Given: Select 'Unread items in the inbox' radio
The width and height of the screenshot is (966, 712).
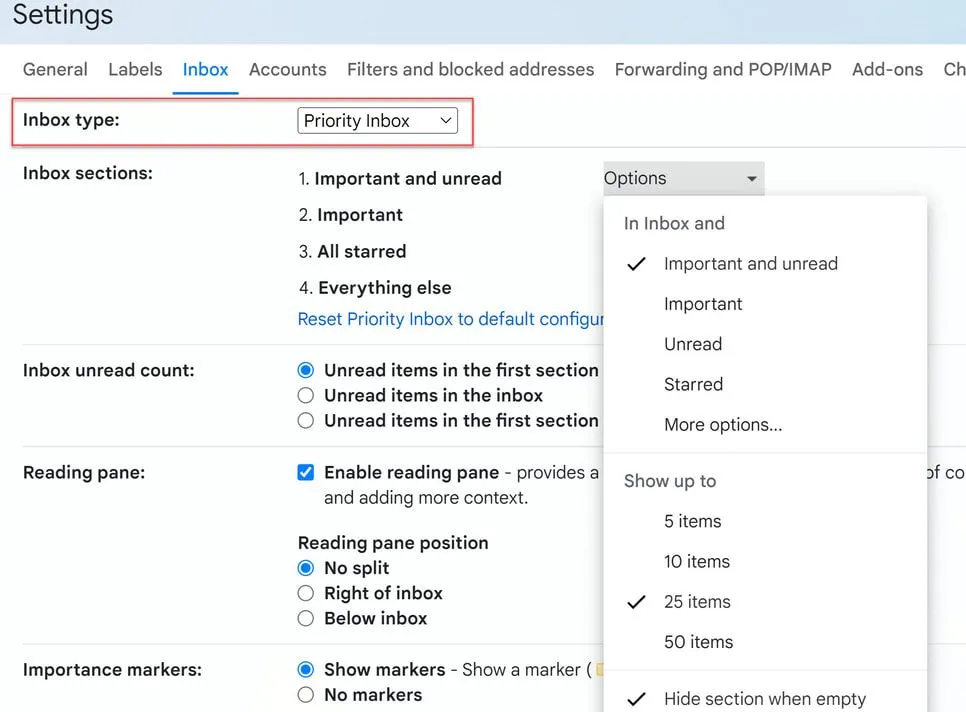Looking at the screenshot, I should tap(306, 395).
